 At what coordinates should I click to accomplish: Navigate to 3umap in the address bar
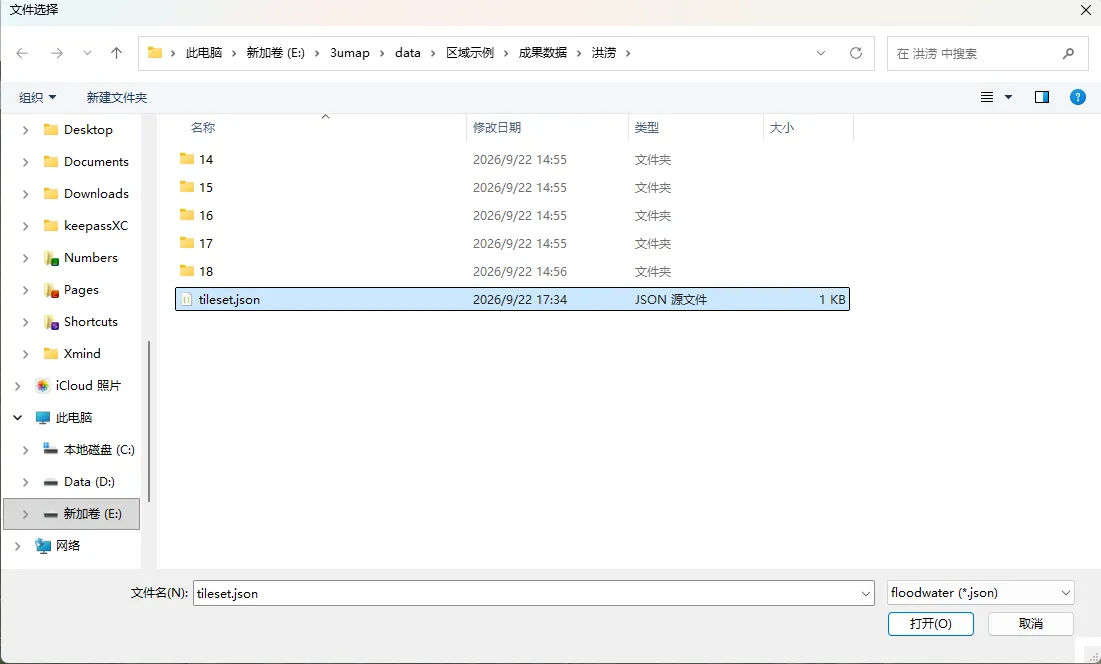(x=350, y=53)
